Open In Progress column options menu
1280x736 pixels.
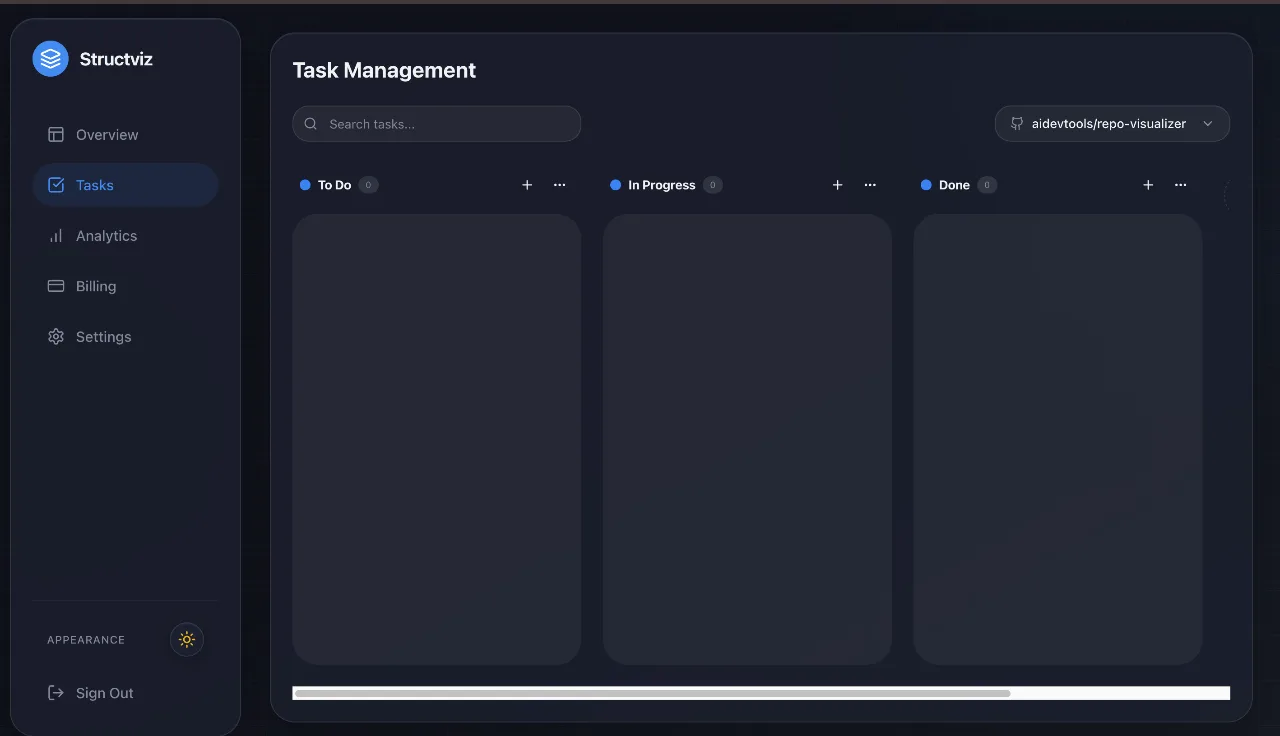870,185
